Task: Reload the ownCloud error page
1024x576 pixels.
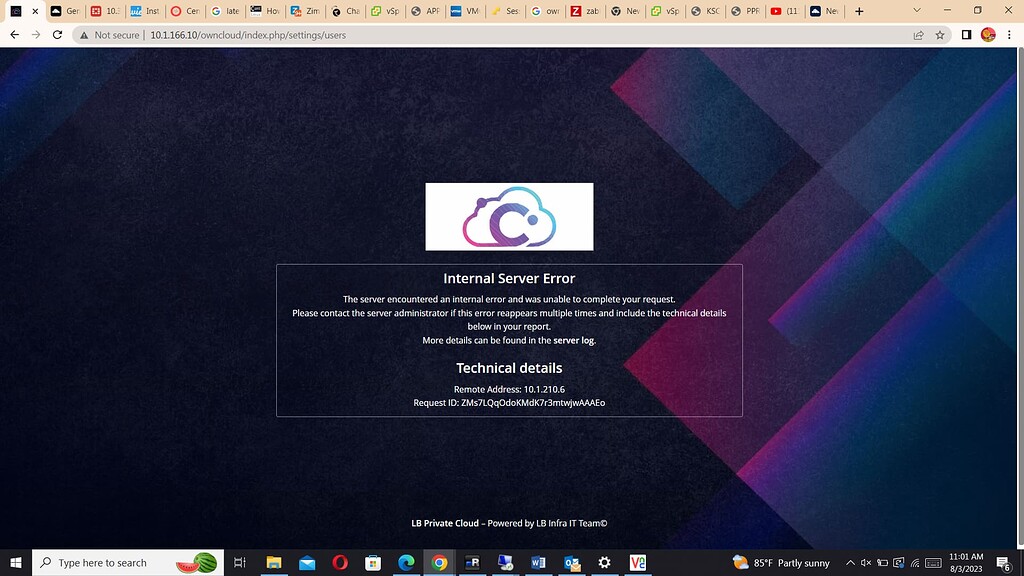Action: click(57, 35)
